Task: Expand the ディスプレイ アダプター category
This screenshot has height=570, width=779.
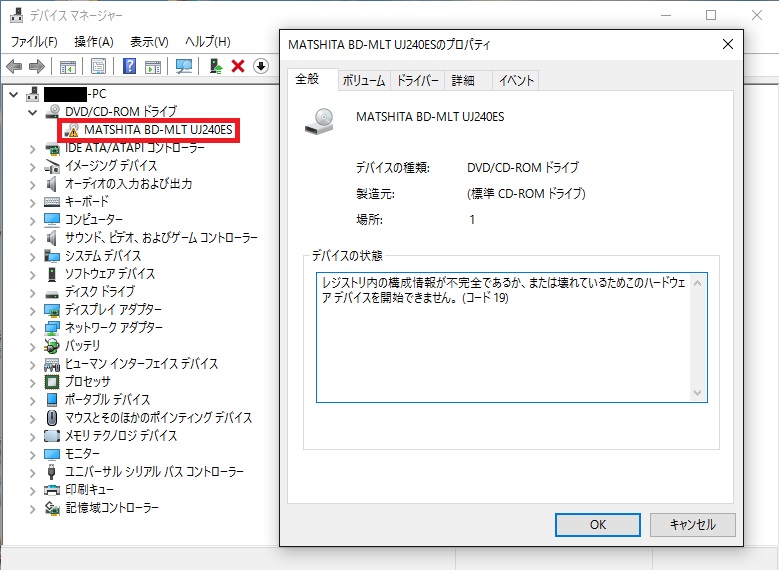Action: pos(33,310)
